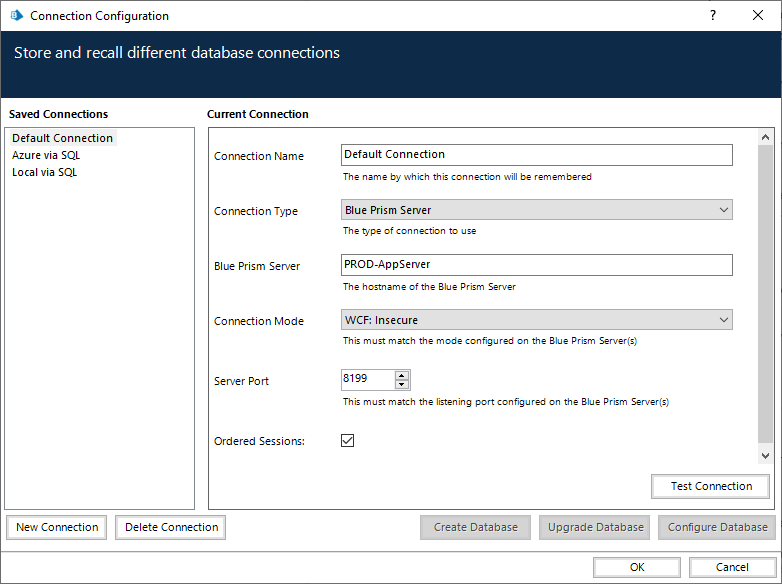Select Default Connection in saved list
Image resolution: width=782 pixels, height=584 pixels.
tap(62, 138)
